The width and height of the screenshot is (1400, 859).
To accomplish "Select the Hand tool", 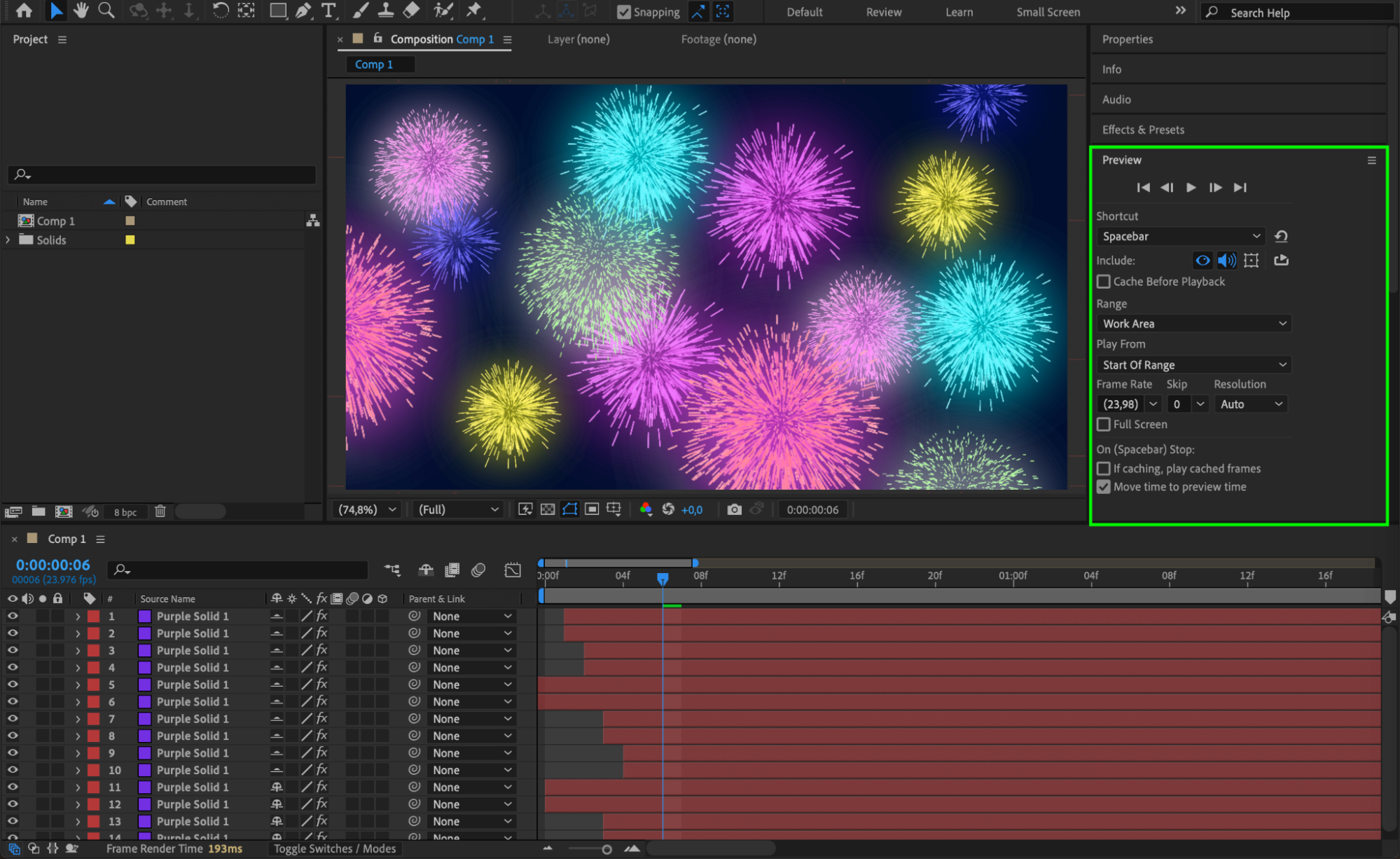I will coord(81,11).
